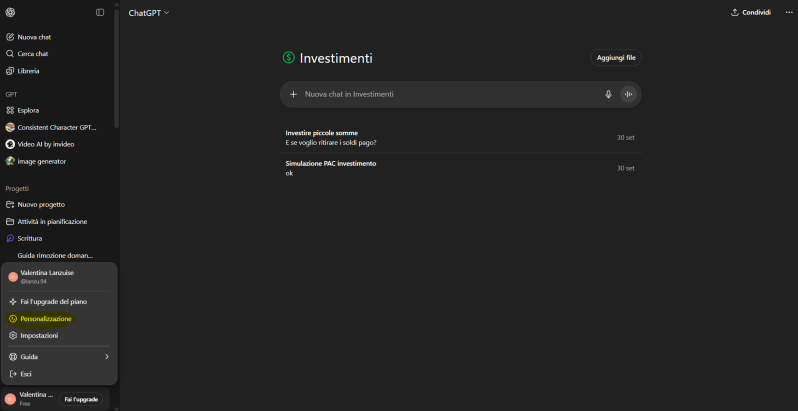
Task: Click the Condividi share button
Action: pos(751,12)
